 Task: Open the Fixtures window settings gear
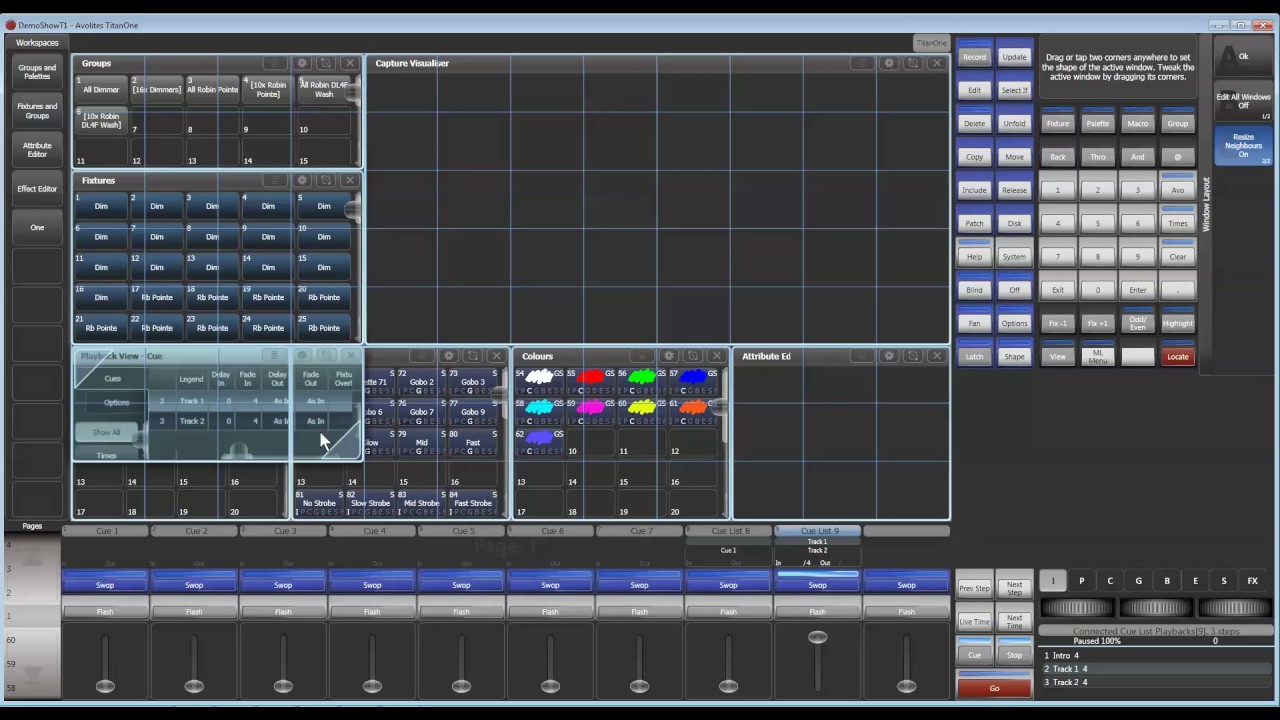click(302, 180)
